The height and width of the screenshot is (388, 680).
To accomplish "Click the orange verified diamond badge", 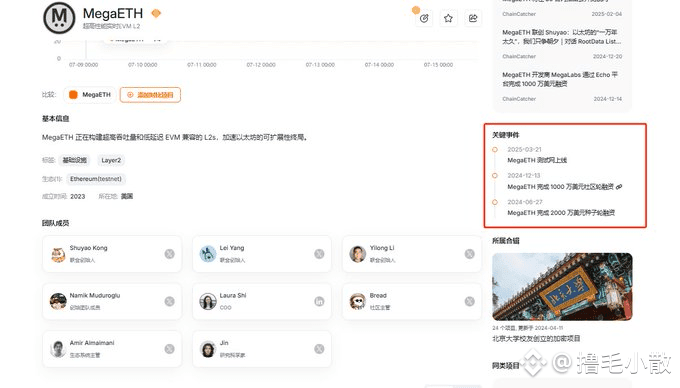I will (x=156, y=13).
